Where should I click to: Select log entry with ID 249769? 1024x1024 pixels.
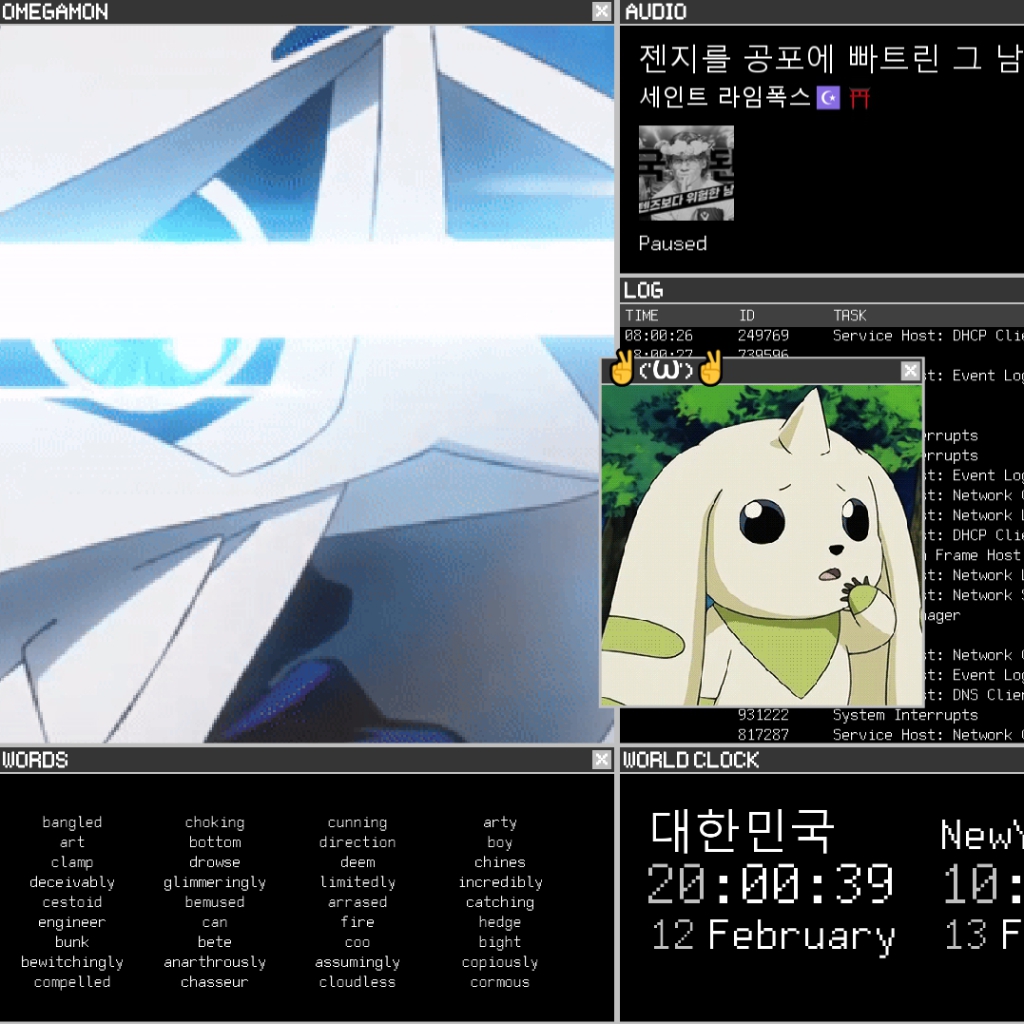tap(822, 336)
